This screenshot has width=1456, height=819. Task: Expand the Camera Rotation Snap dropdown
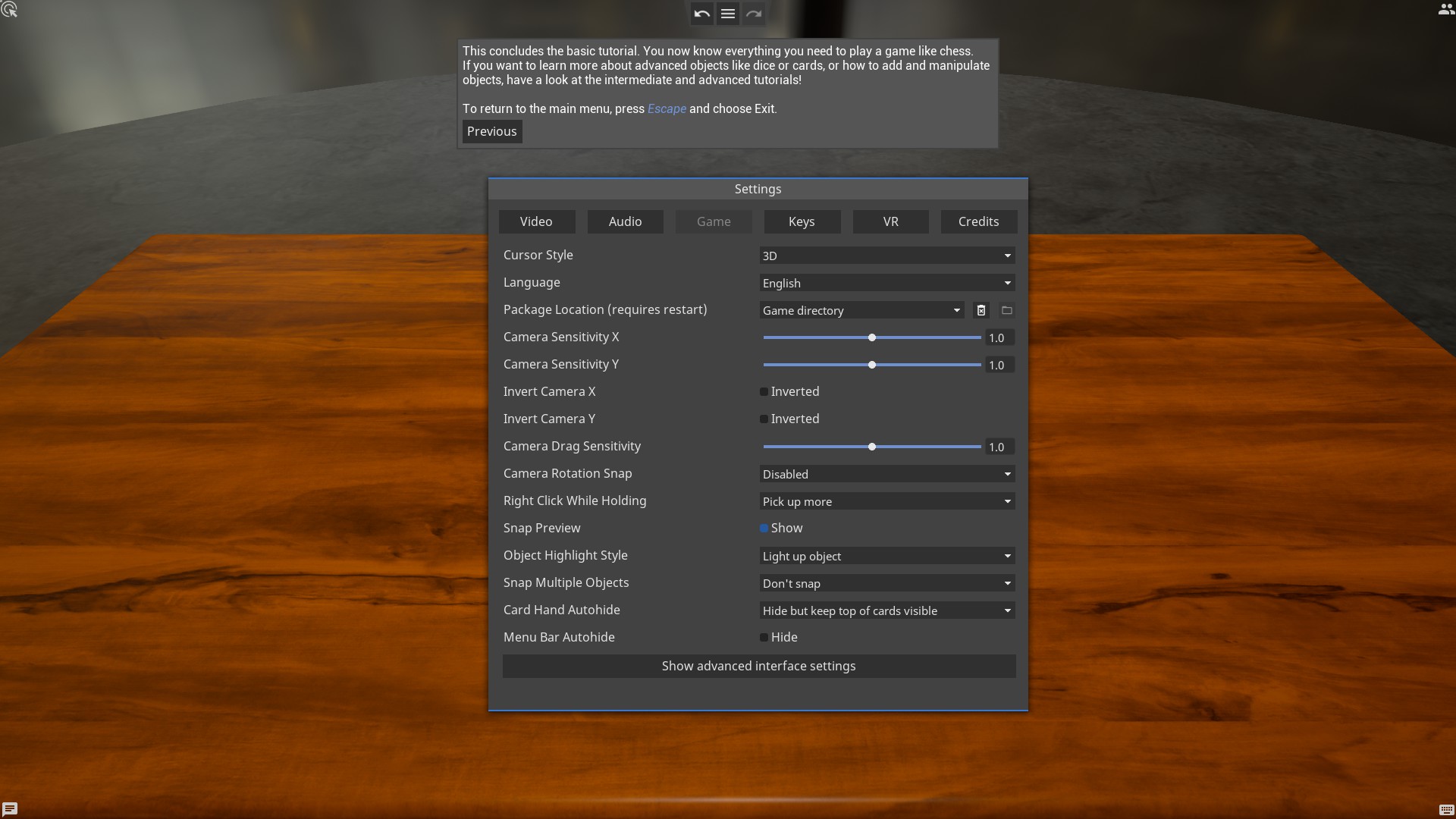coord(886,474)
